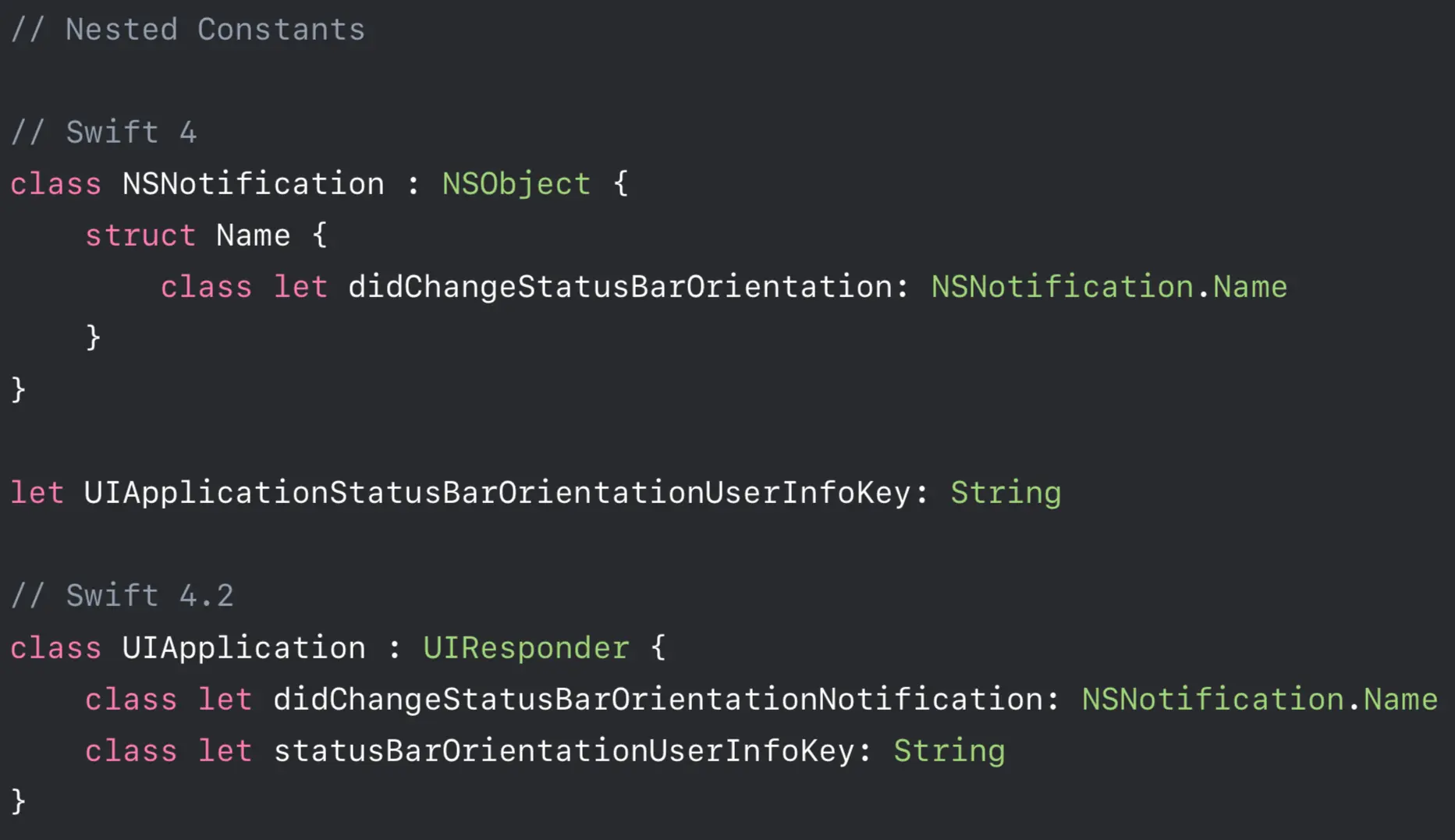Click statusBarOrientationUserInfoKey property
The image size is (1455, 840).
(x=564, y=751)
